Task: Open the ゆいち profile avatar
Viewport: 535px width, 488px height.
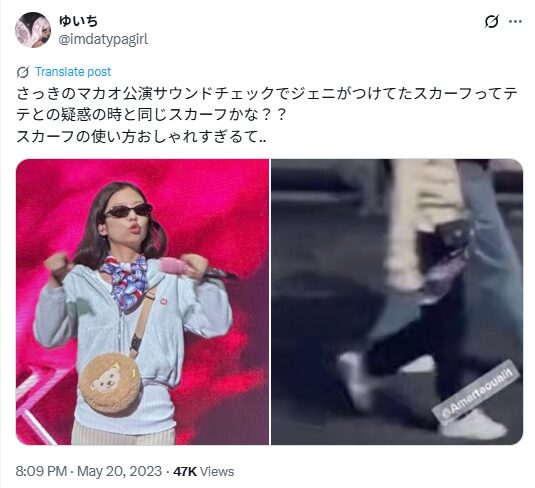Action: pos(33,30)
